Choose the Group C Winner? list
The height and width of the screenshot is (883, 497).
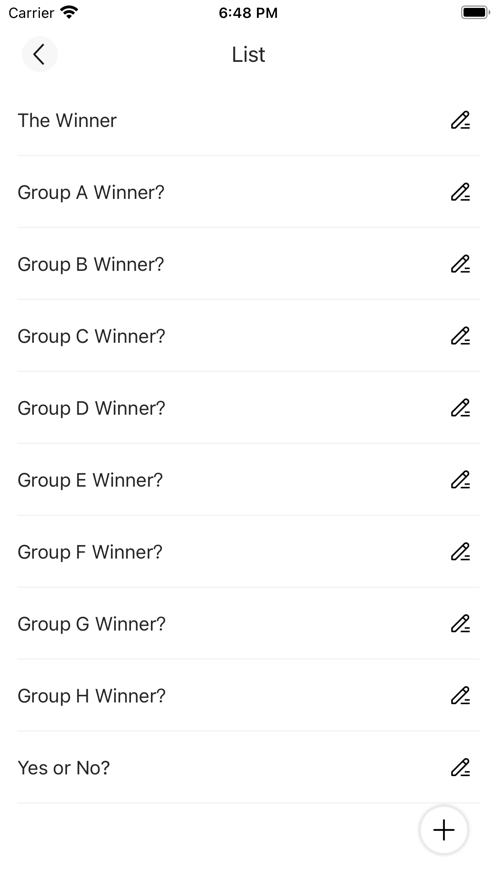tap(248, 336)
